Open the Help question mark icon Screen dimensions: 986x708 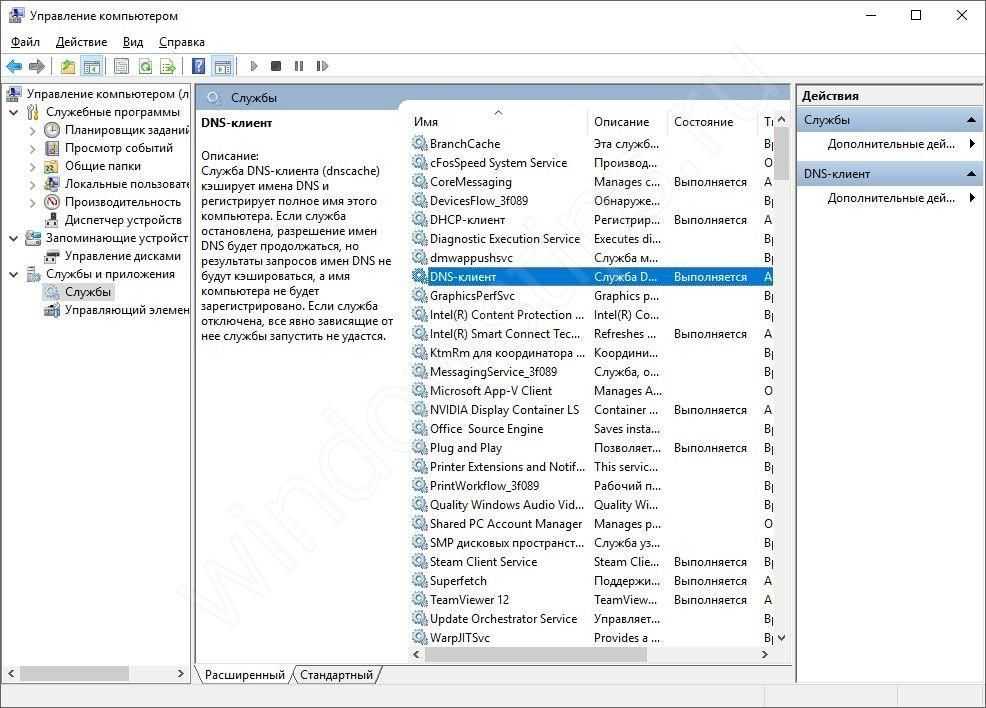pos(198,66)
